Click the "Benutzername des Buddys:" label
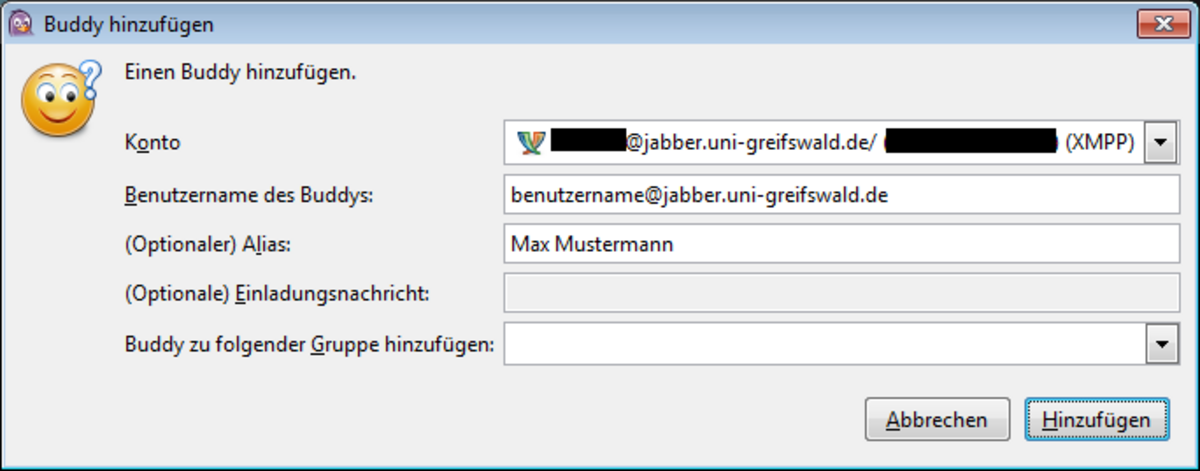 (248, 194)
